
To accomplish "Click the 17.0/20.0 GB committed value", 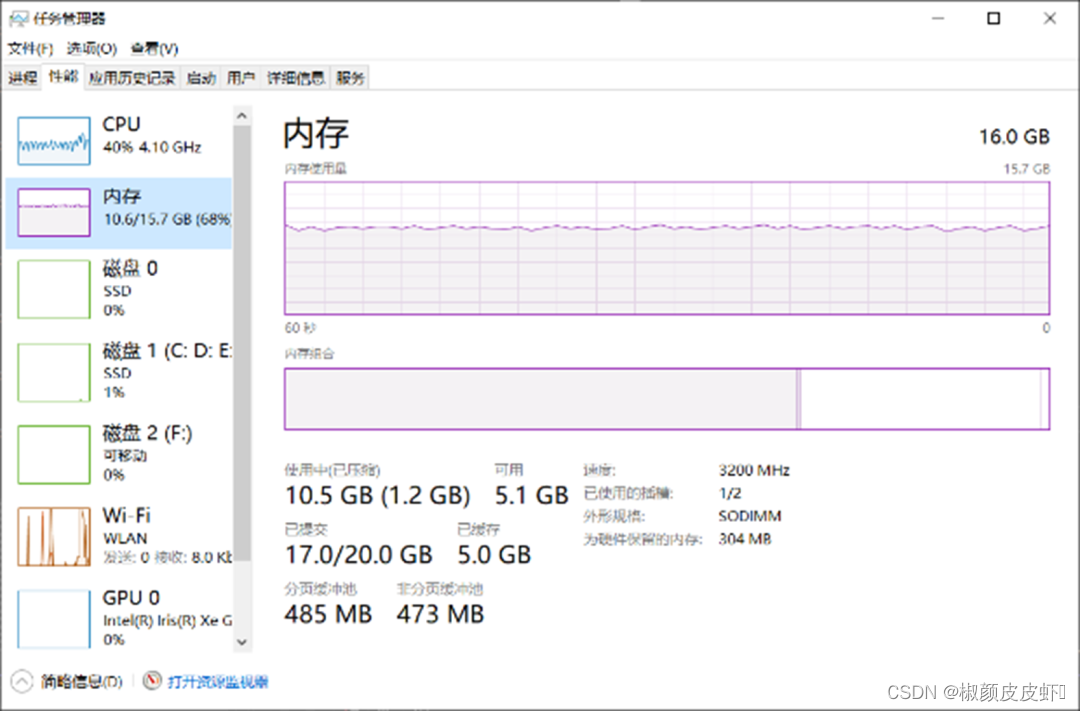I will [359, 555].
